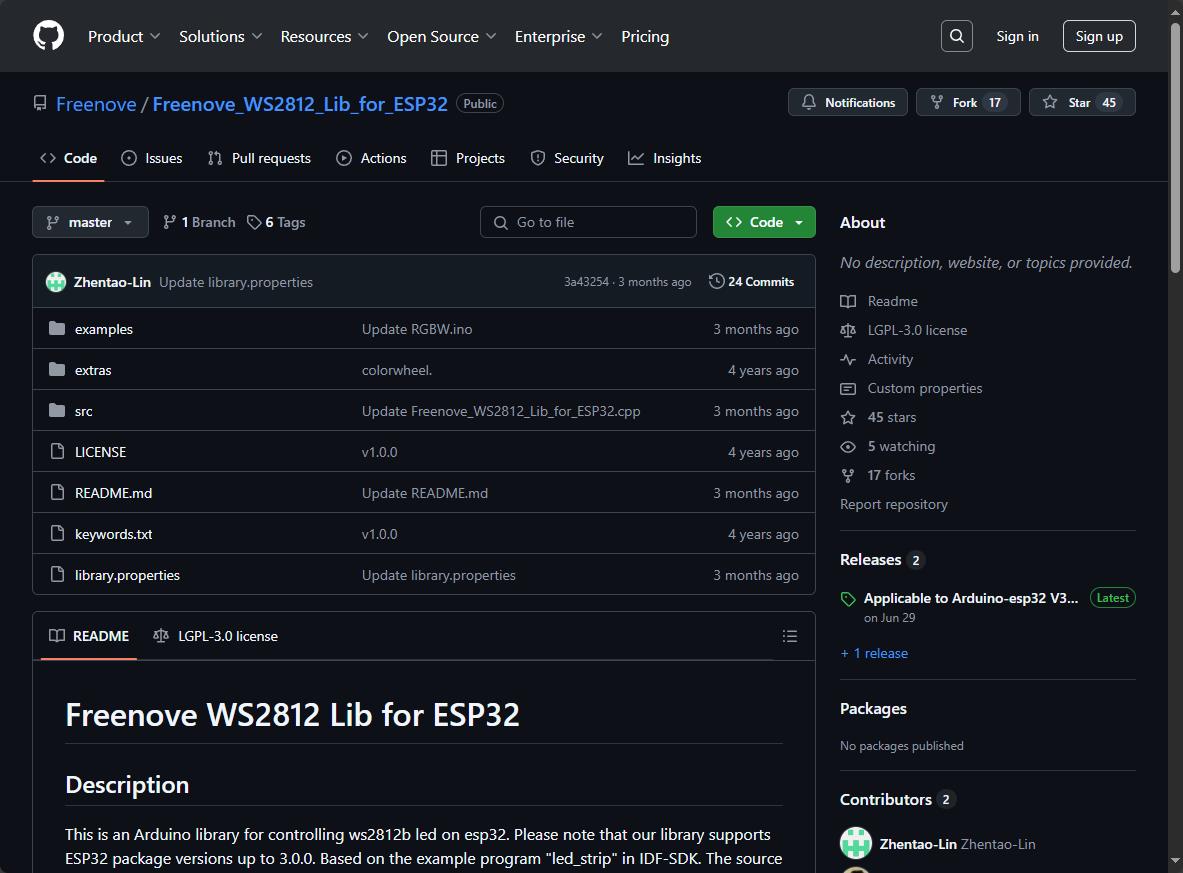Viewport: 1183px width, 873px height.
Task: Click Sign in link
Action: [1017, 36]
